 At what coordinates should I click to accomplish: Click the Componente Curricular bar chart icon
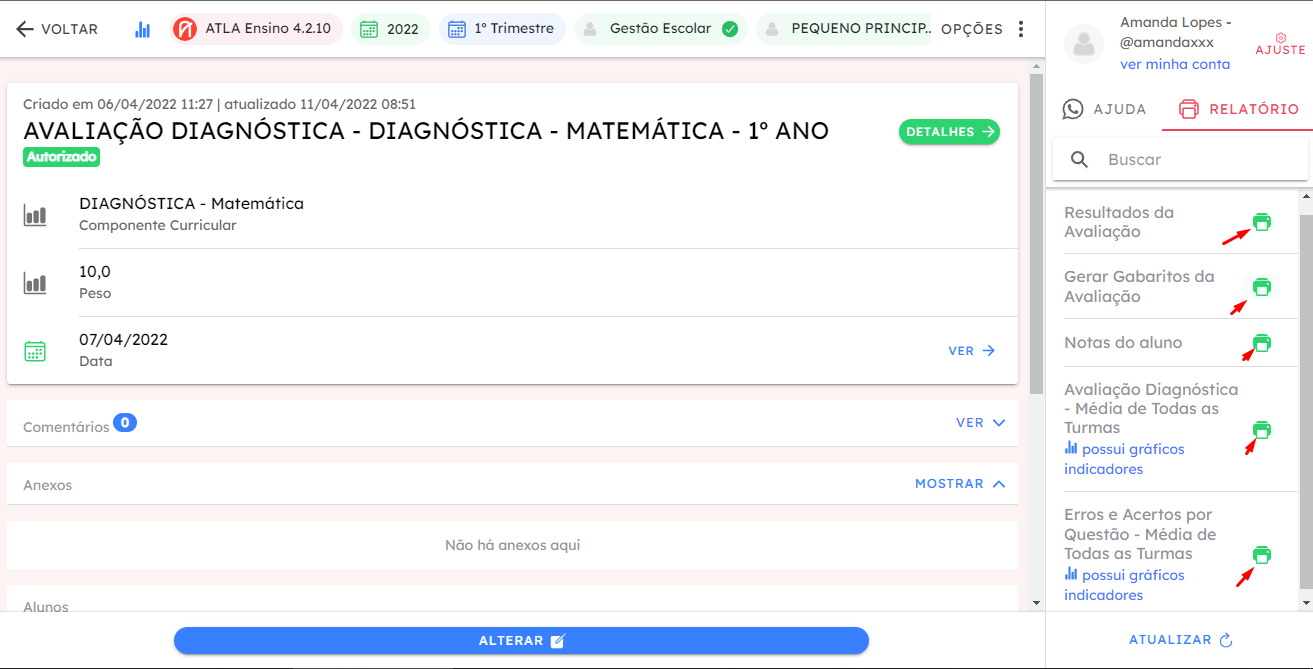tap(35, 215)
